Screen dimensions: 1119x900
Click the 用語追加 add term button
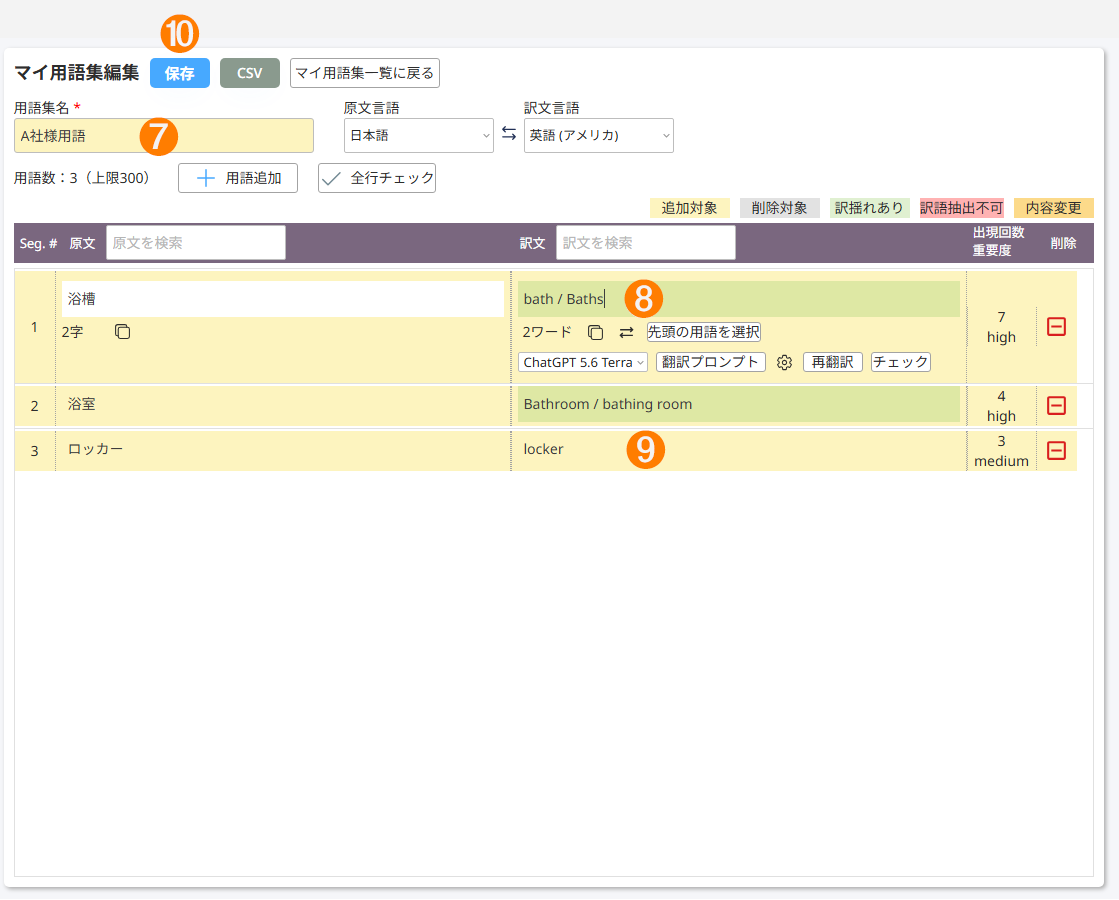point(238,178)
